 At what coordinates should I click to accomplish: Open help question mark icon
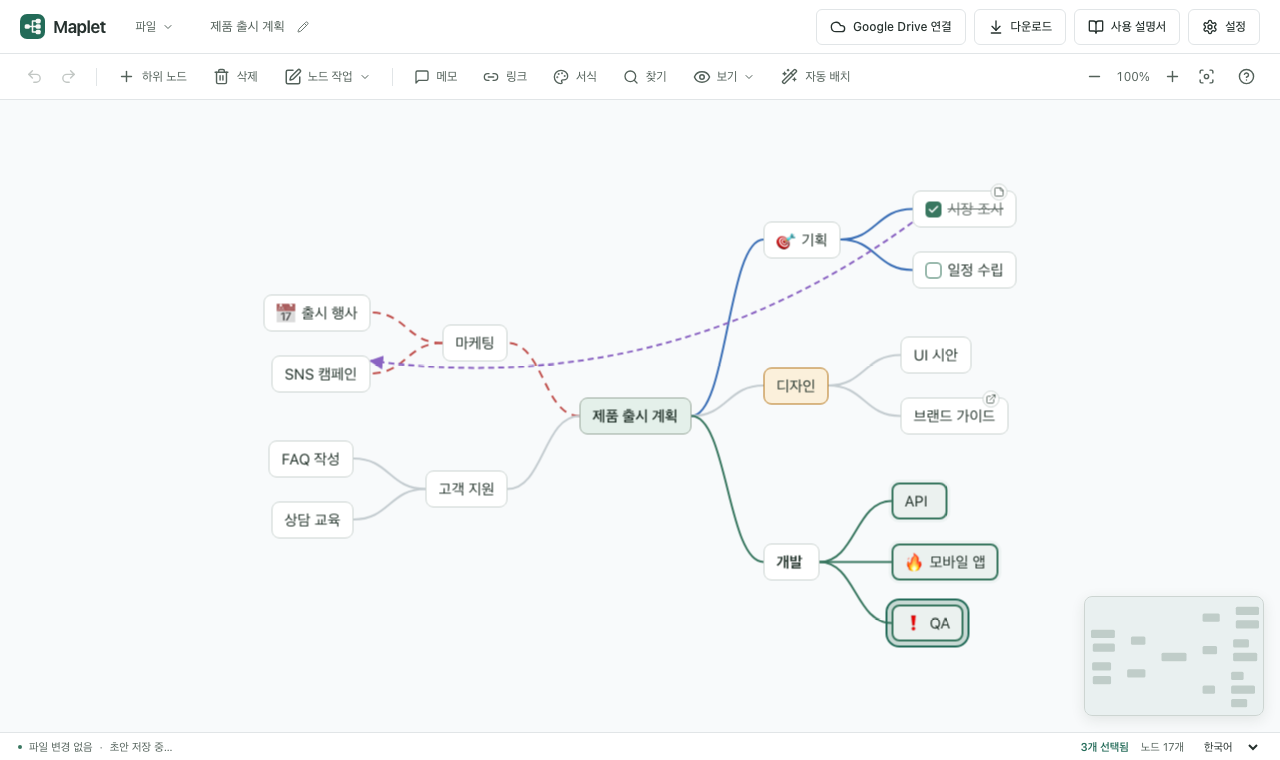click(1246, 77)
